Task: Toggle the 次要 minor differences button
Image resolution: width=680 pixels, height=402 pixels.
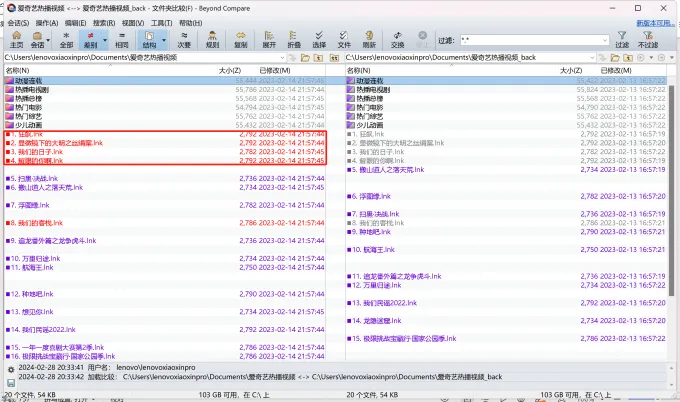Action: (184, 39)
